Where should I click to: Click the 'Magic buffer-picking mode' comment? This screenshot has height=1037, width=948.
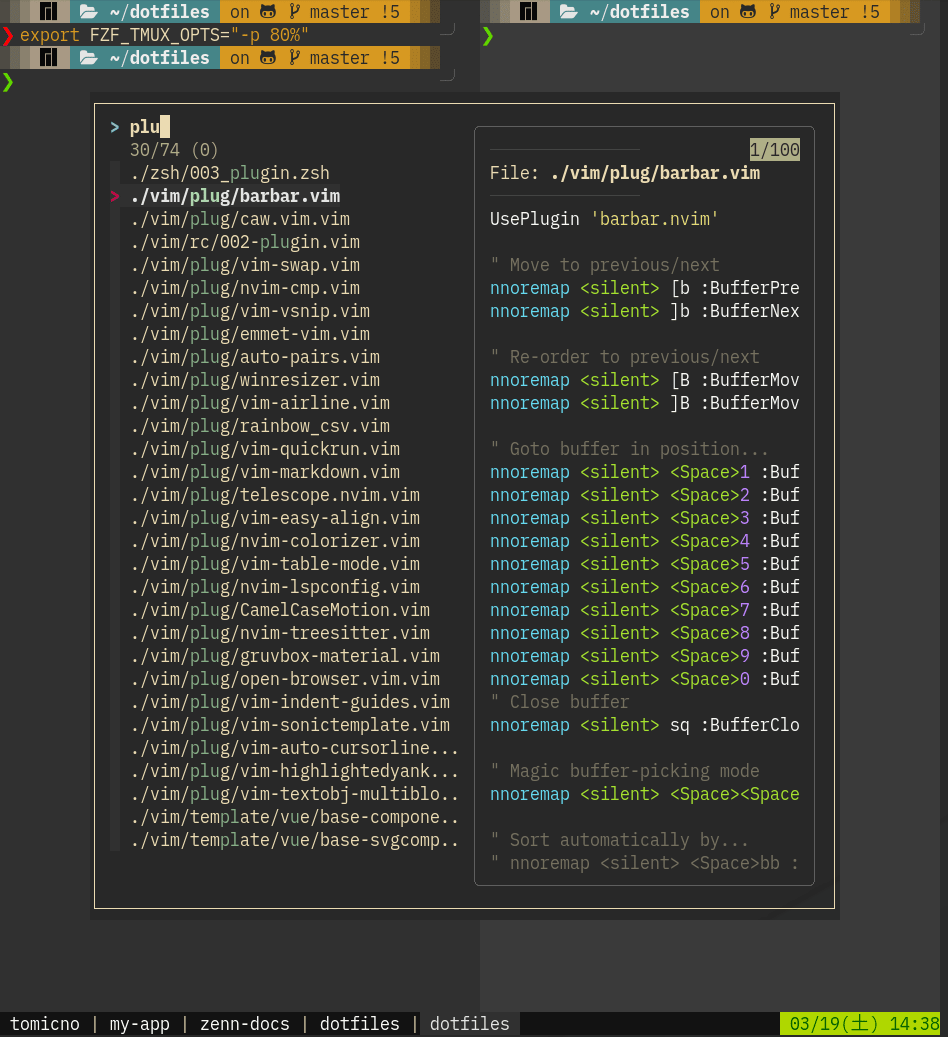pos(625,771)
